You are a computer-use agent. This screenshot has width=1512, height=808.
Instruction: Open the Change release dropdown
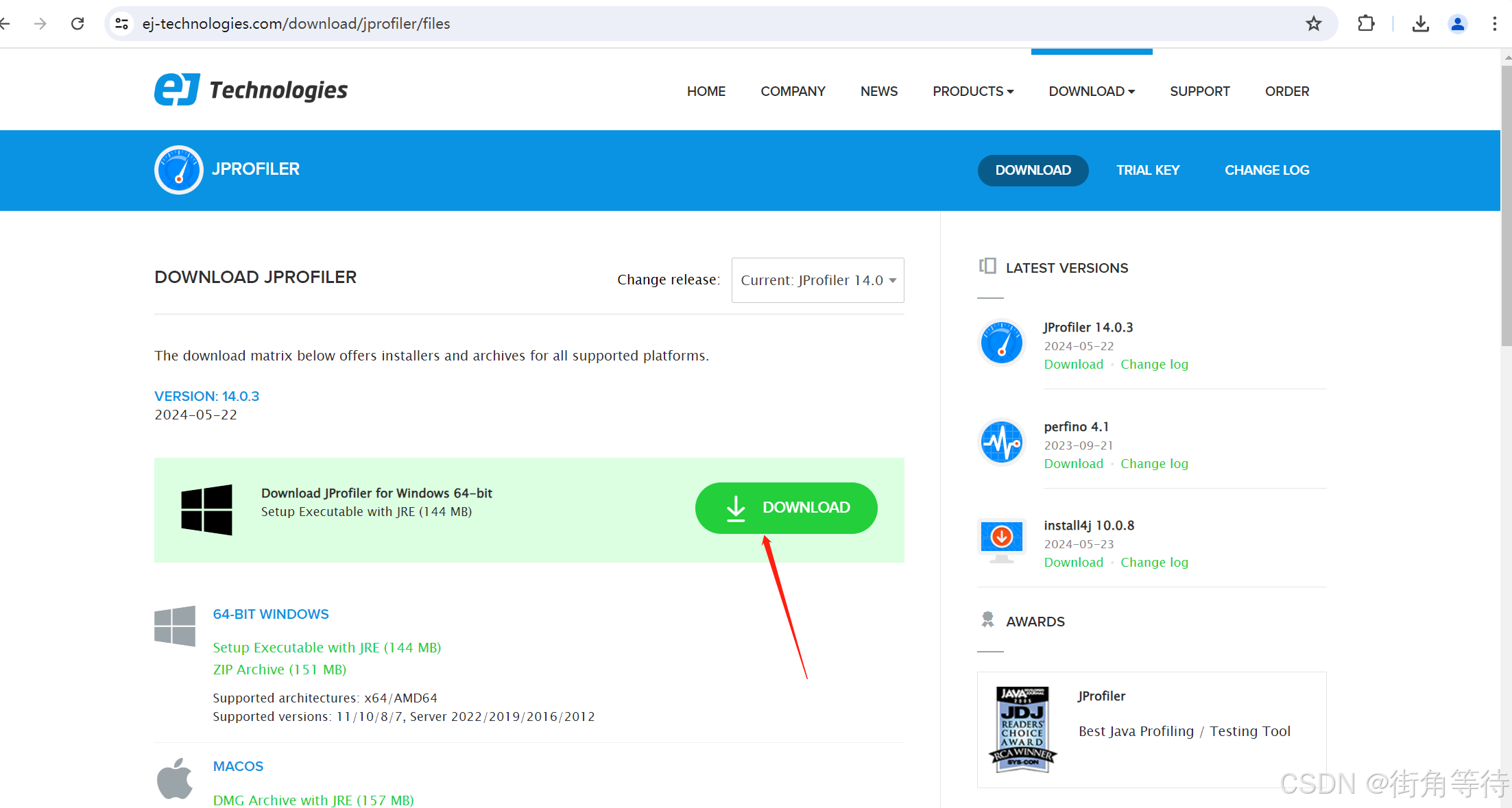(815, 280)
